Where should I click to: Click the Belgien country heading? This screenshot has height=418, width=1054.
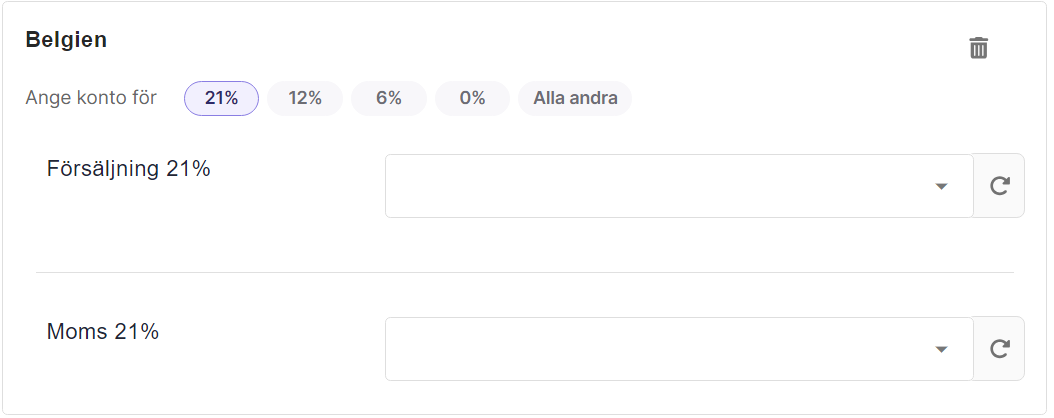tap(66, 40)
